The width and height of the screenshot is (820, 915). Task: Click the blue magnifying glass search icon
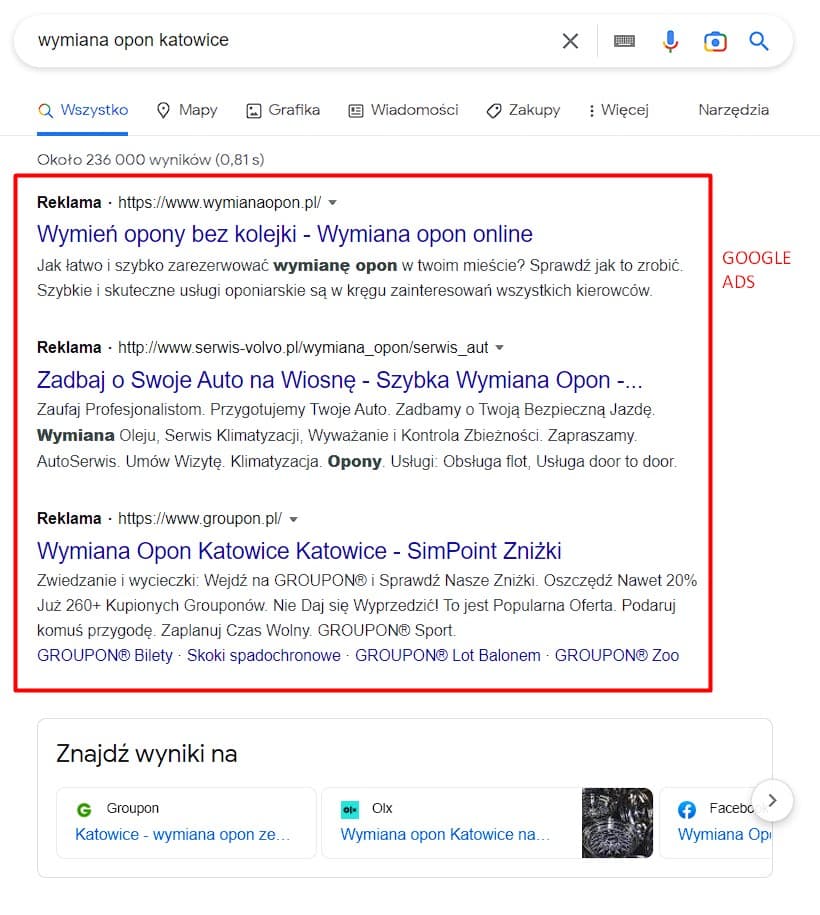click(x=759, y=41)
